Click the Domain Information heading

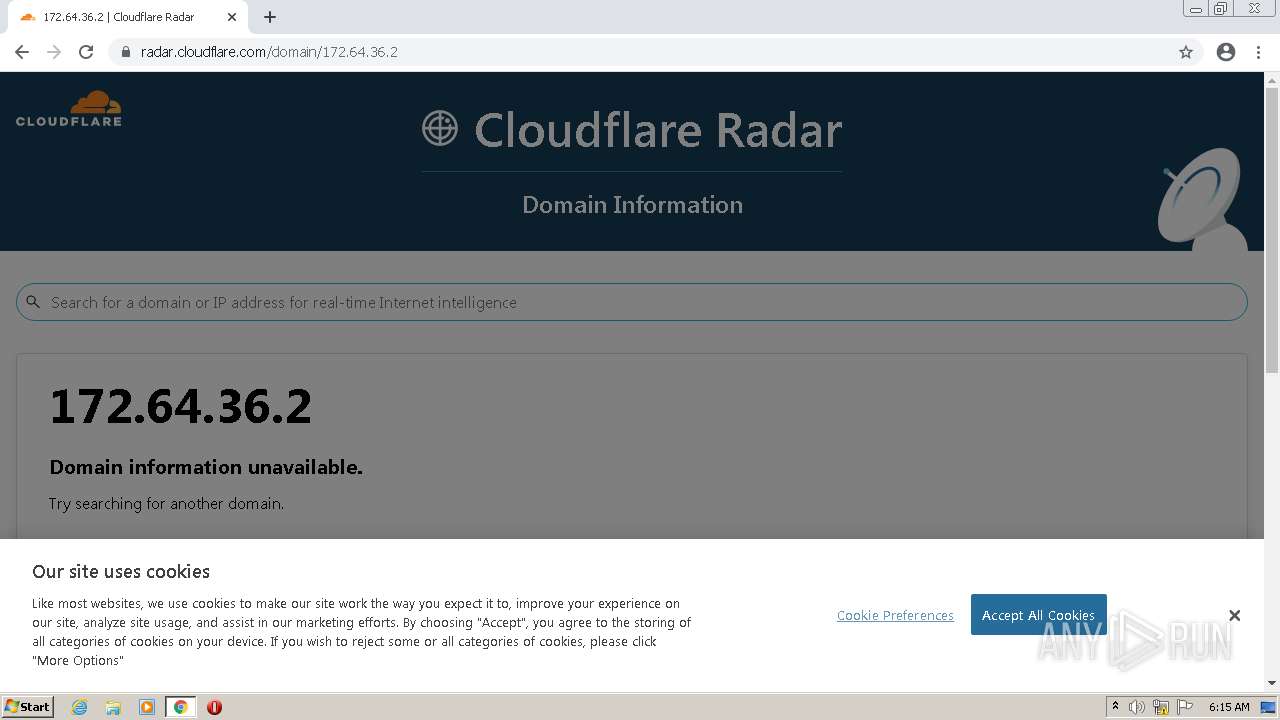coord(632,205)
